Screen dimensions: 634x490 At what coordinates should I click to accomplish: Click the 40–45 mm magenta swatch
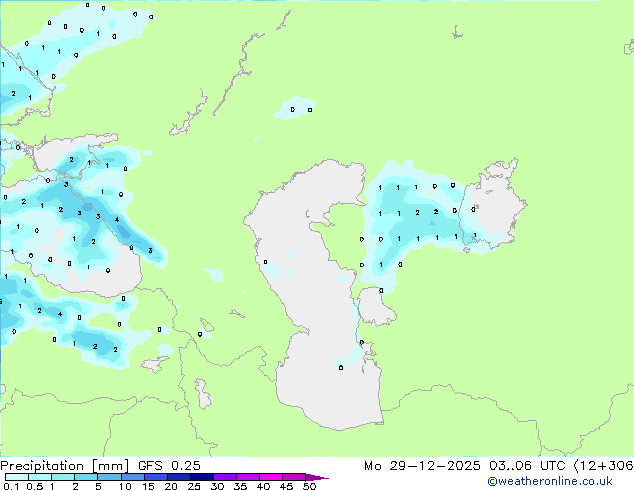click(x=271, y=477)
